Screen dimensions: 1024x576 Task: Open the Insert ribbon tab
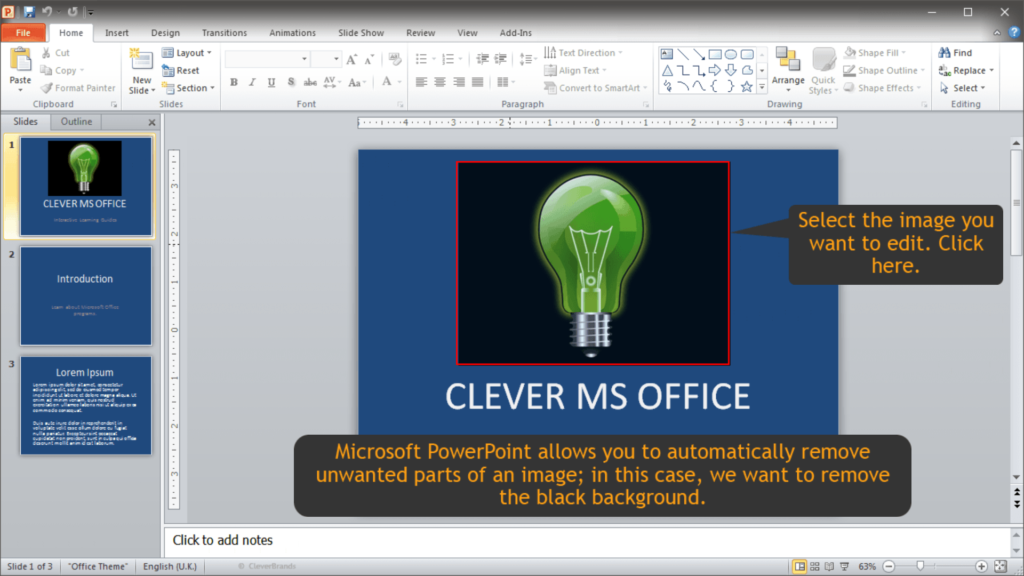117,33
